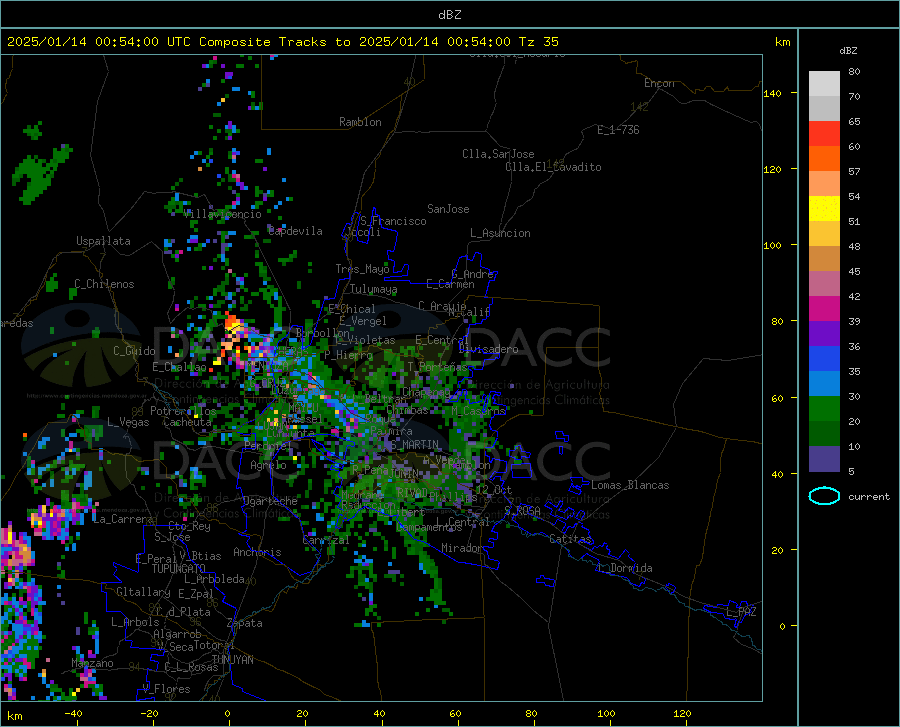Click the 'Tulumaya' place label
The image size is (900, 727).
pyautogui.click(x=373, y=289)
